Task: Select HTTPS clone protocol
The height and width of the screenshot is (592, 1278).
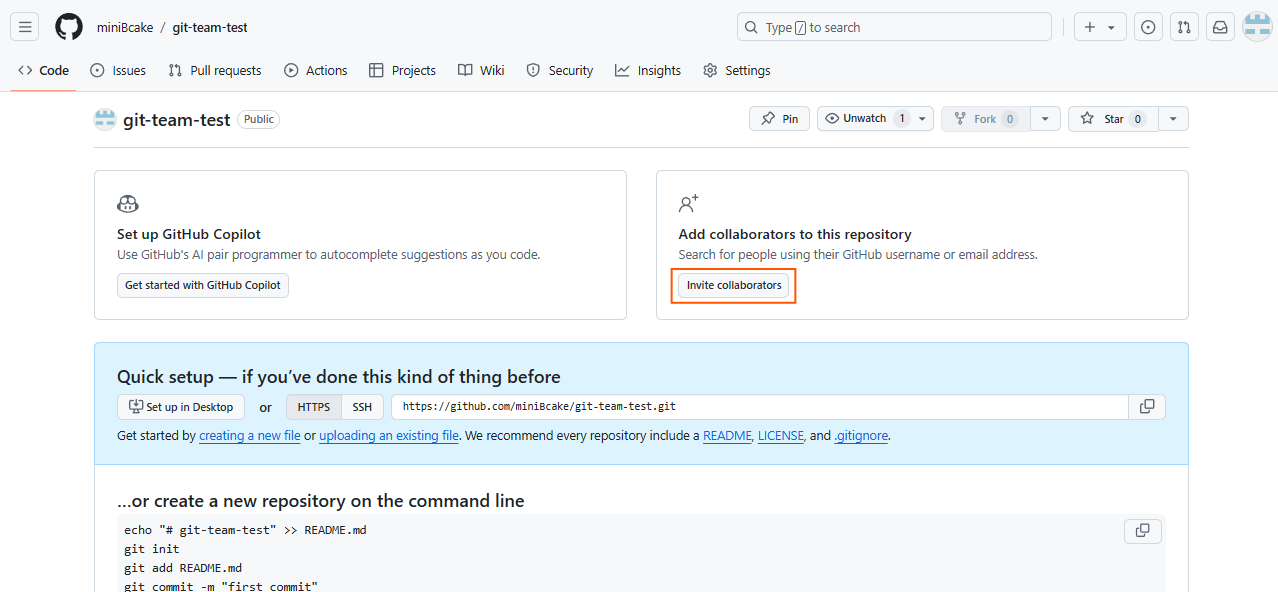Action: pos(314,407)
